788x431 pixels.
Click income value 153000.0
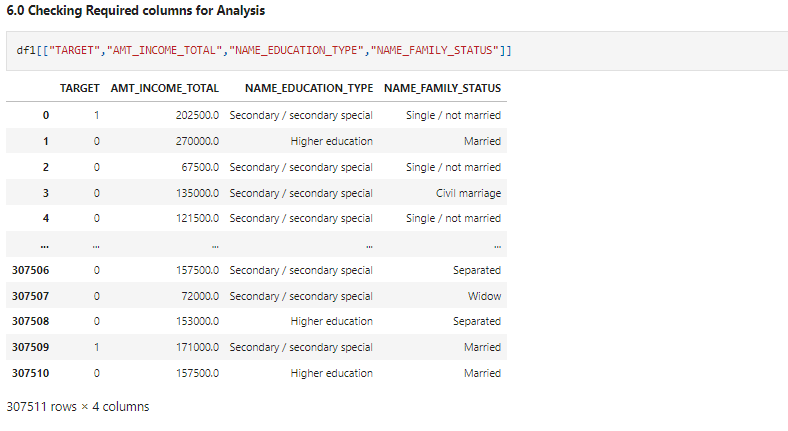coord(197,321)
